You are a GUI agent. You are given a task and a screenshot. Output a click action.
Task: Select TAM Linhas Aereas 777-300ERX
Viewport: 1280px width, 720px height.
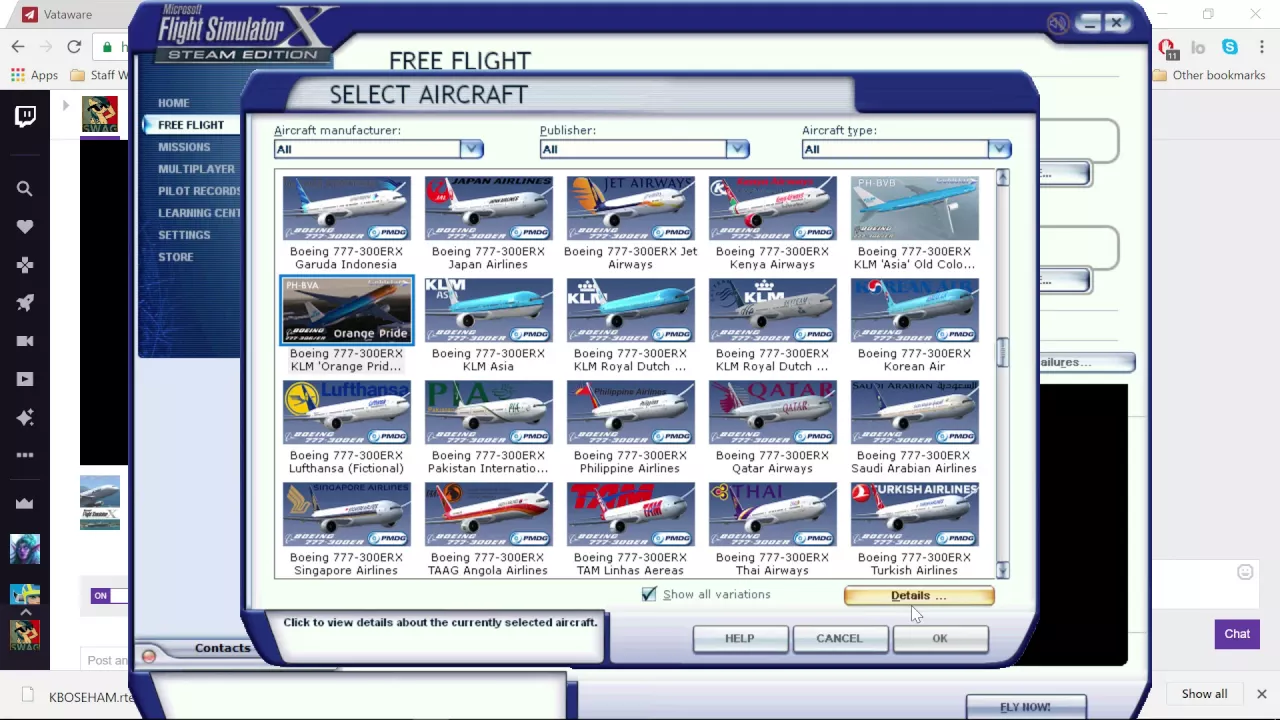click(630, 515)
